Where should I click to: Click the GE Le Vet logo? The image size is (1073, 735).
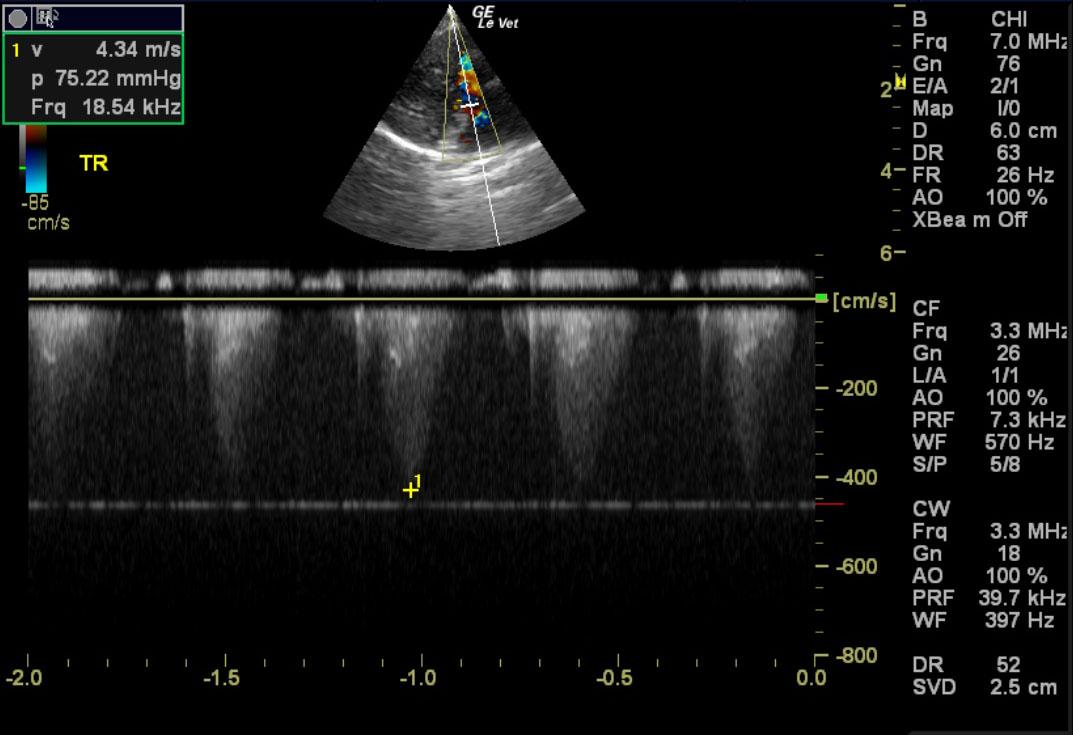tap(497, 16)
